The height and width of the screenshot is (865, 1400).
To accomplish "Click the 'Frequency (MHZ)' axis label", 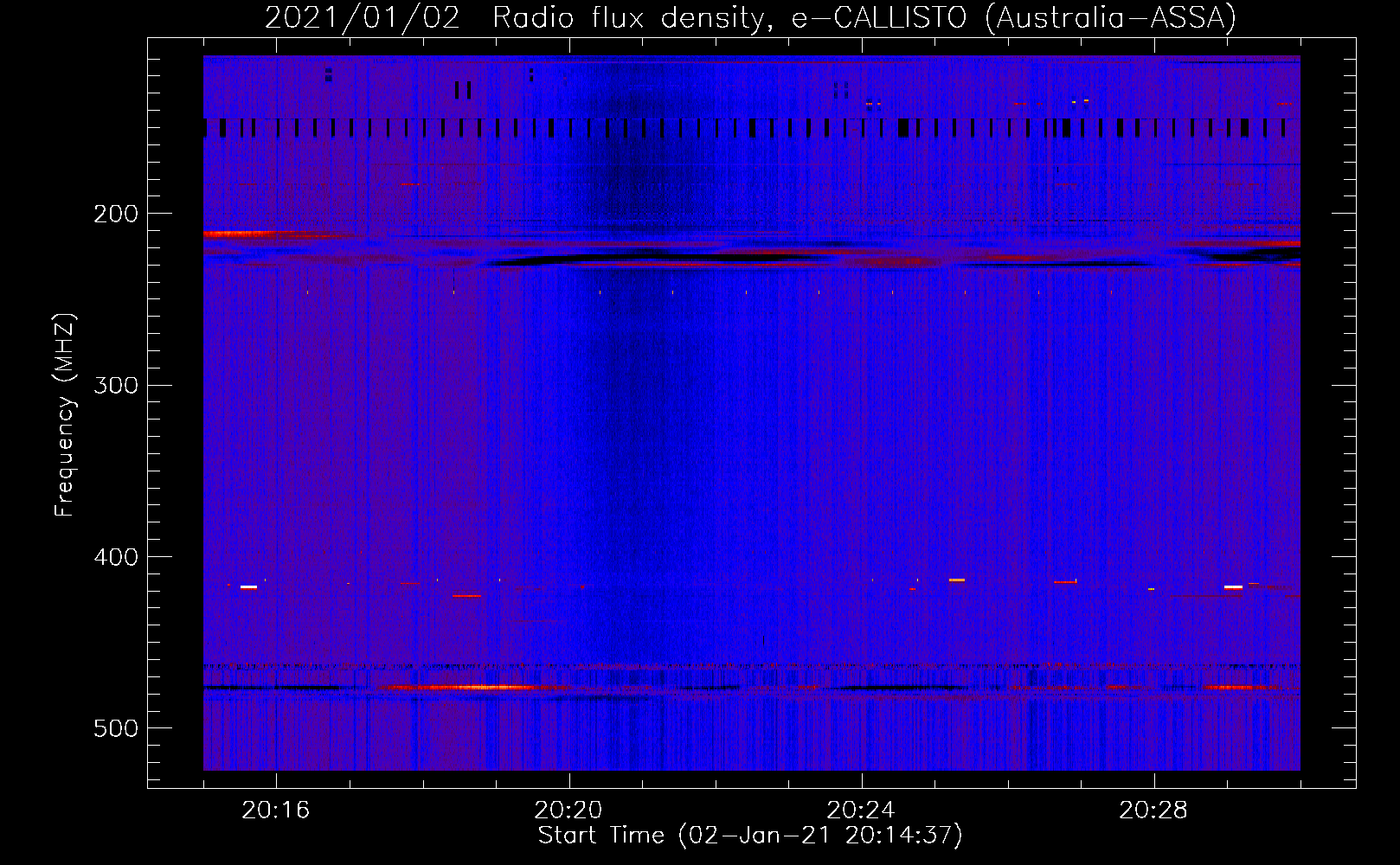I will pyautogui.click(x=65, y=415).
